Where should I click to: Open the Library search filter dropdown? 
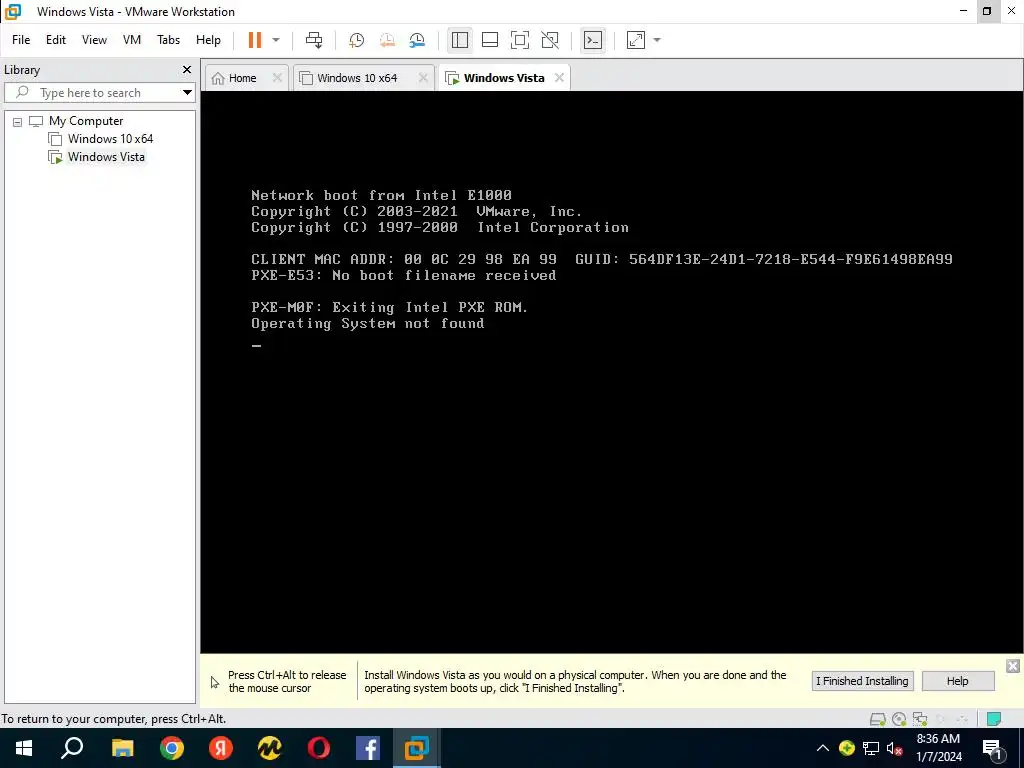point(187,93)
